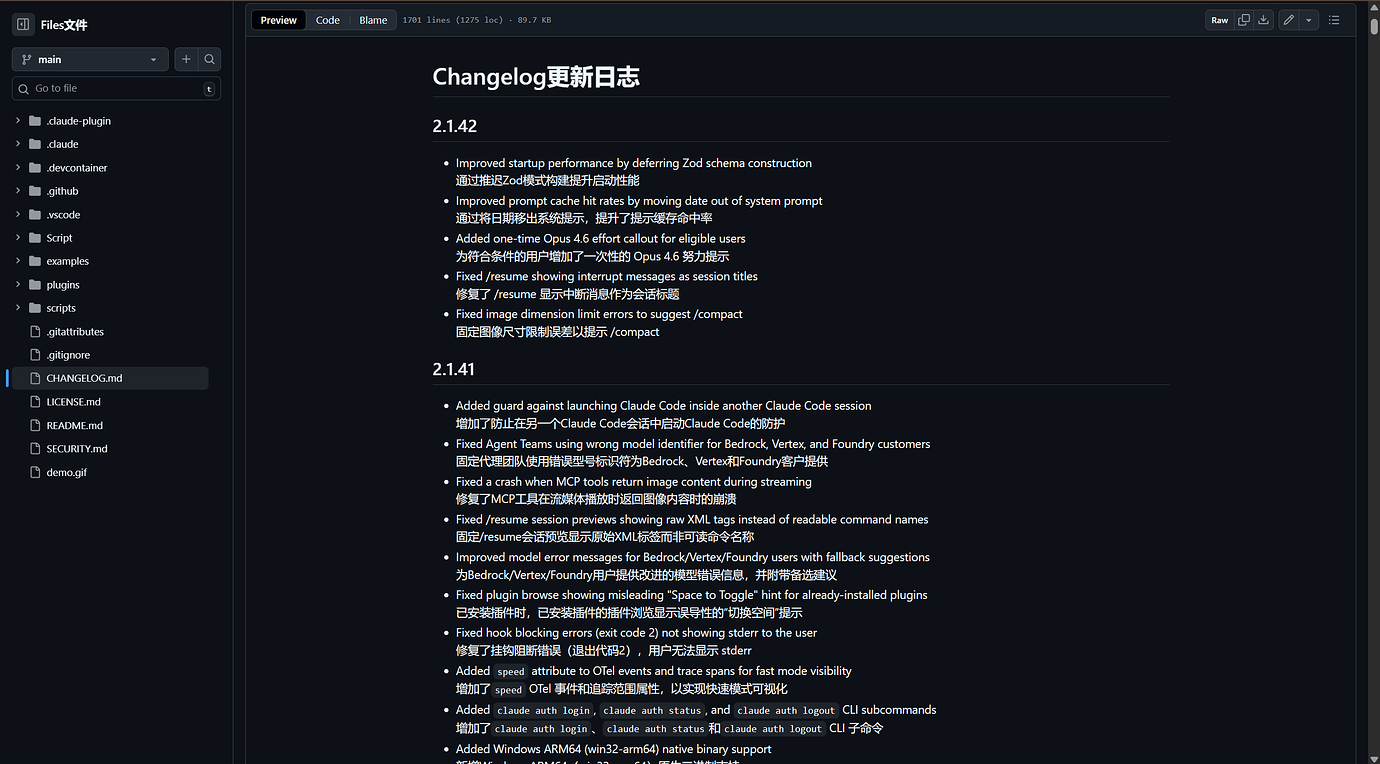Screen dimensions: 1380x764
Task: Click "Added one-time Opus 4.6 effort callout" line
Action: [x=601, y=239]
